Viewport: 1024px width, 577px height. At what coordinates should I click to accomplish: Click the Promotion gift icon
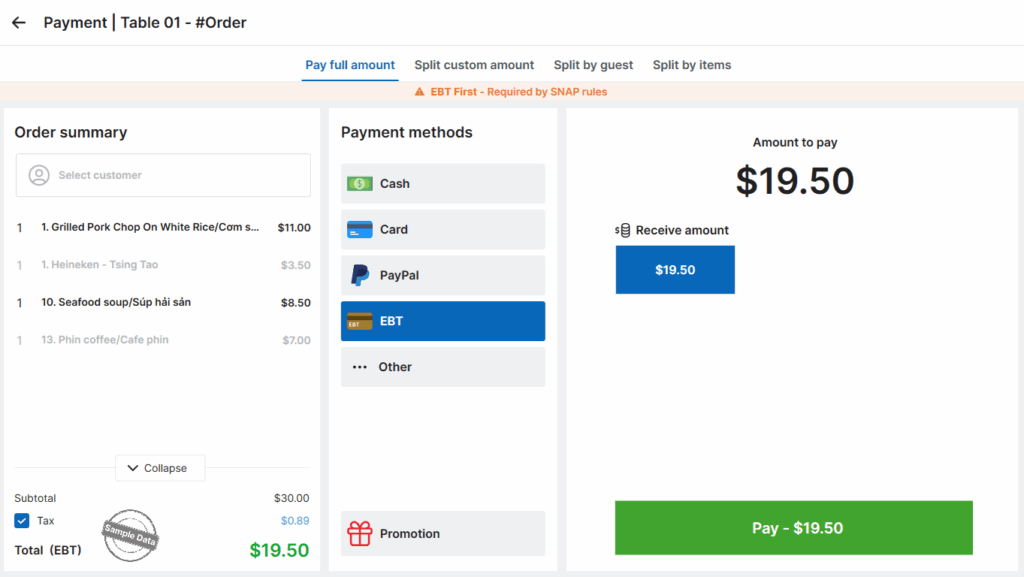point(359,533)
